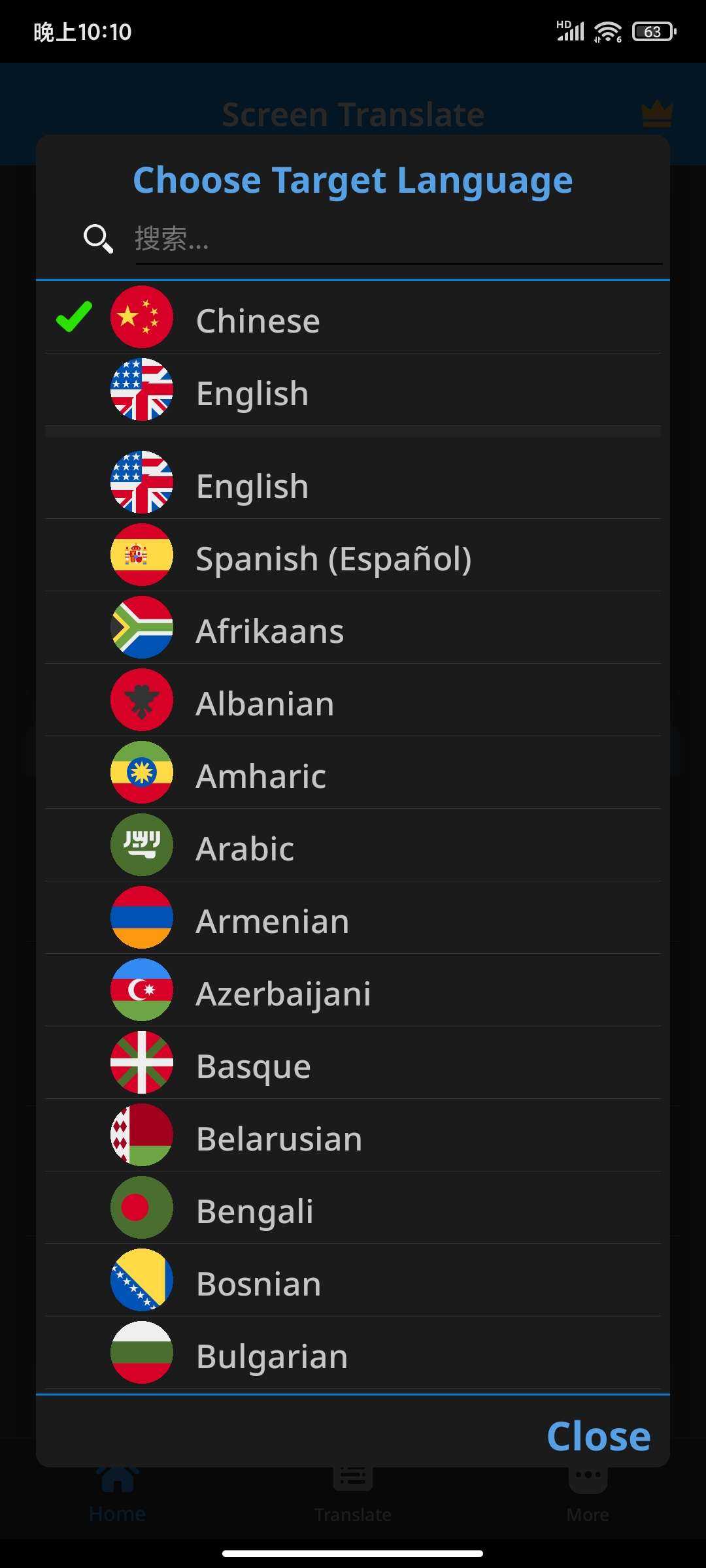Tap the Basque flag icon
This screenshot has width=706, height=1568.
click(142, 1062)
